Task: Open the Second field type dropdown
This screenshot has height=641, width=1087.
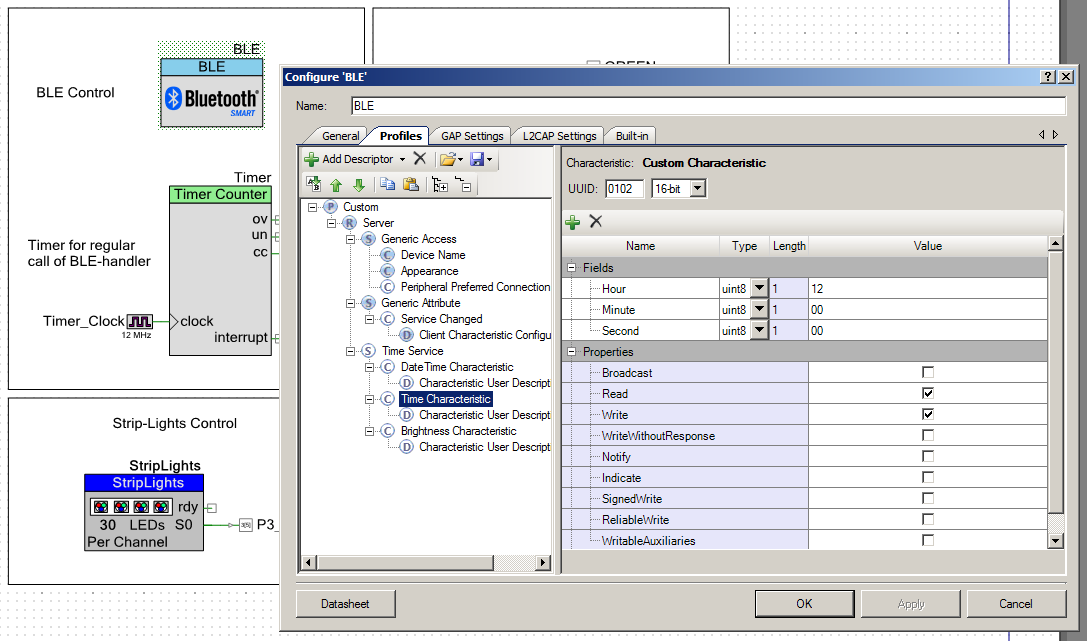Action: click(759, 331)
